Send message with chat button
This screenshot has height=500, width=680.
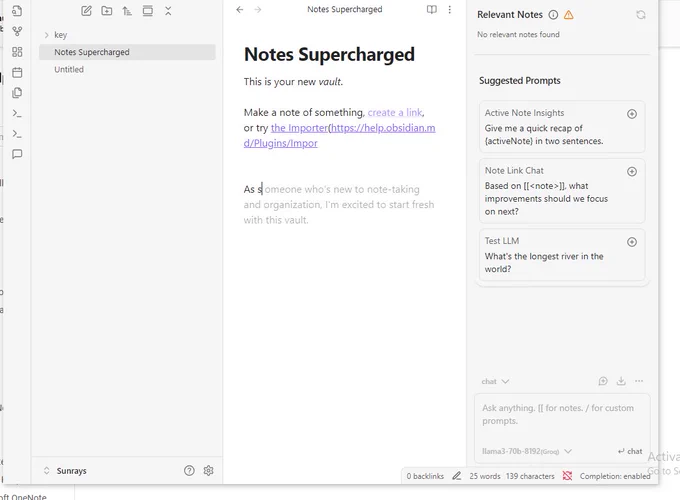[x=630, y=451]
